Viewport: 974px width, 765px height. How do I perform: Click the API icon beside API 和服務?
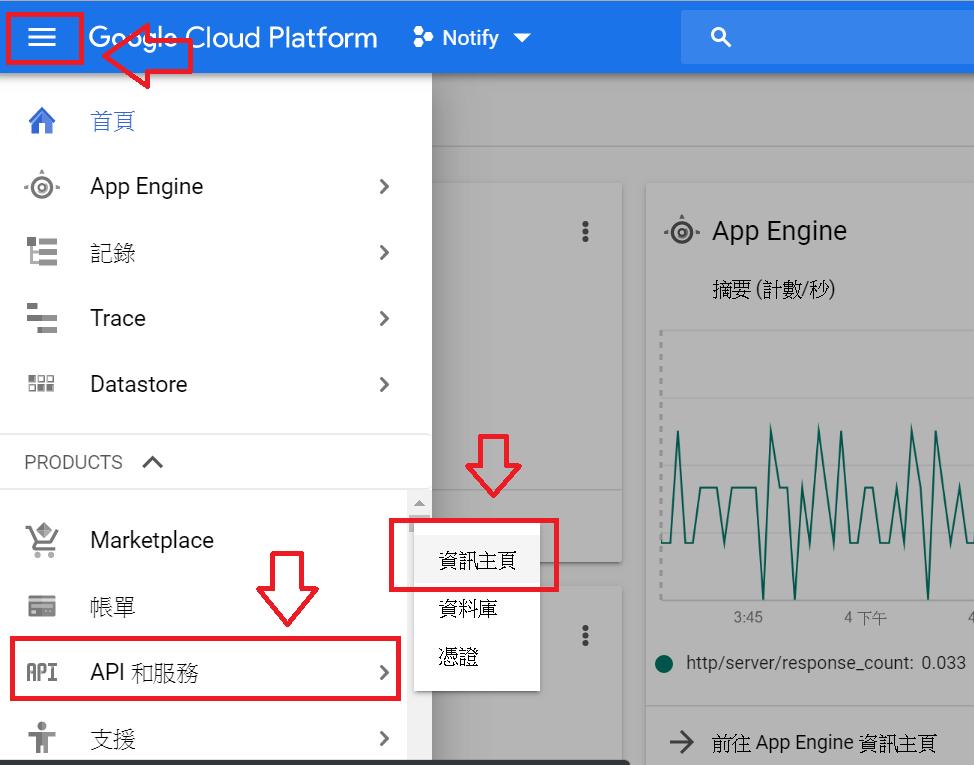point(42,672)
